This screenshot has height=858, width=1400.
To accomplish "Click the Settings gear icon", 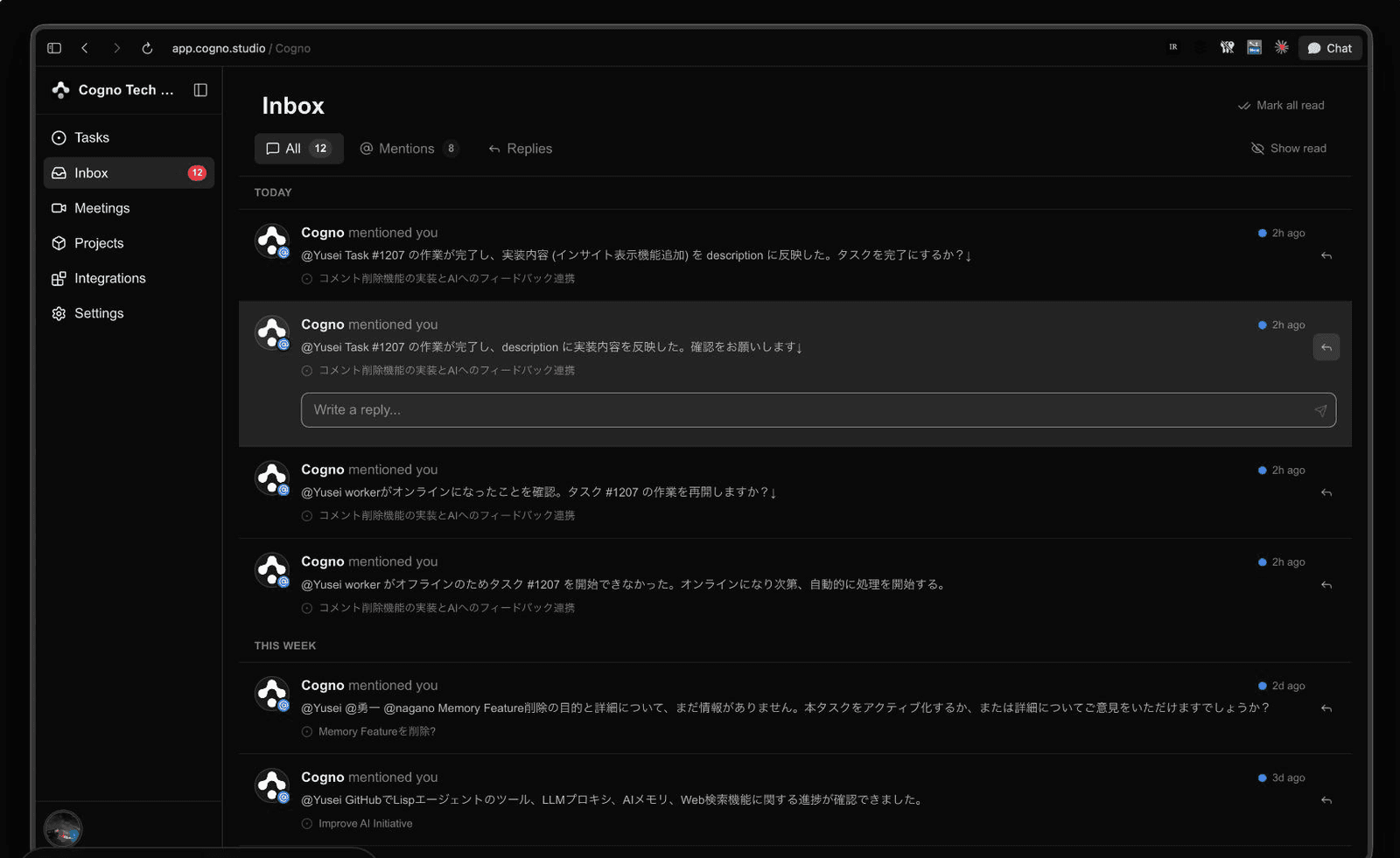I will pyautogui.click(x=59, y=313).
